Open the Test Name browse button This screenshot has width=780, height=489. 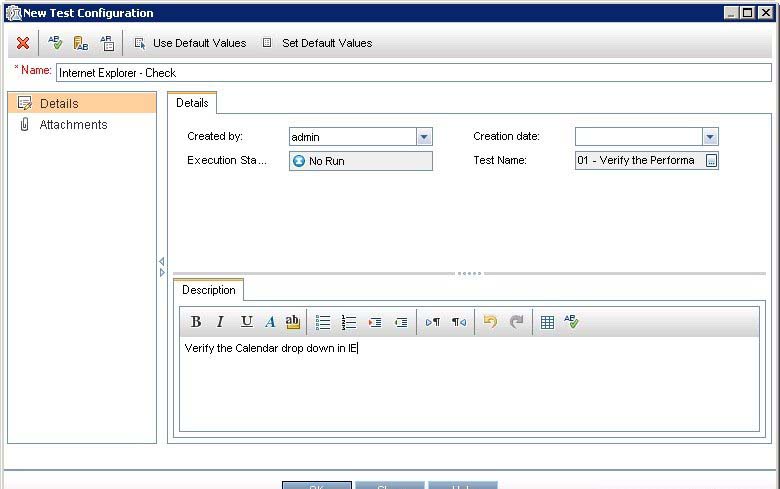711,161
